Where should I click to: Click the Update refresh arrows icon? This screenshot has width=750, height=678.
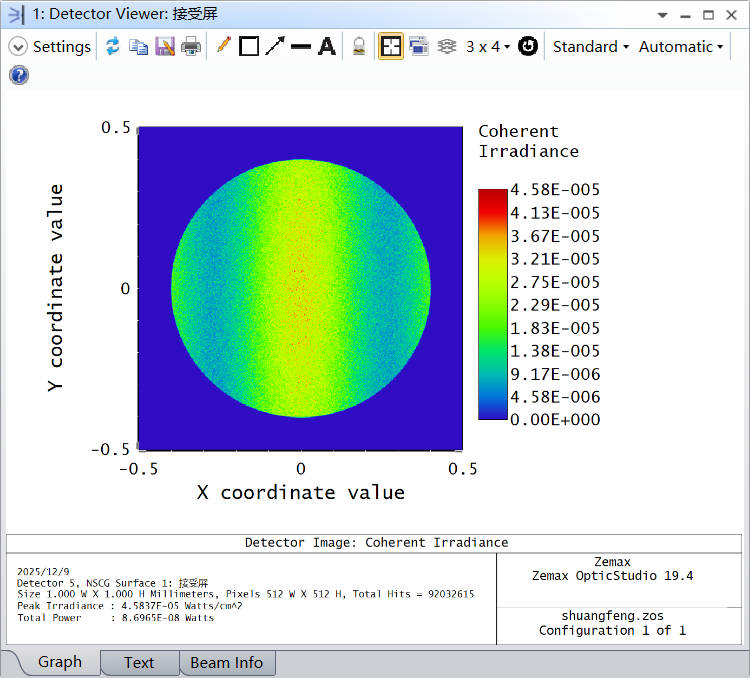tap(113, 46)
